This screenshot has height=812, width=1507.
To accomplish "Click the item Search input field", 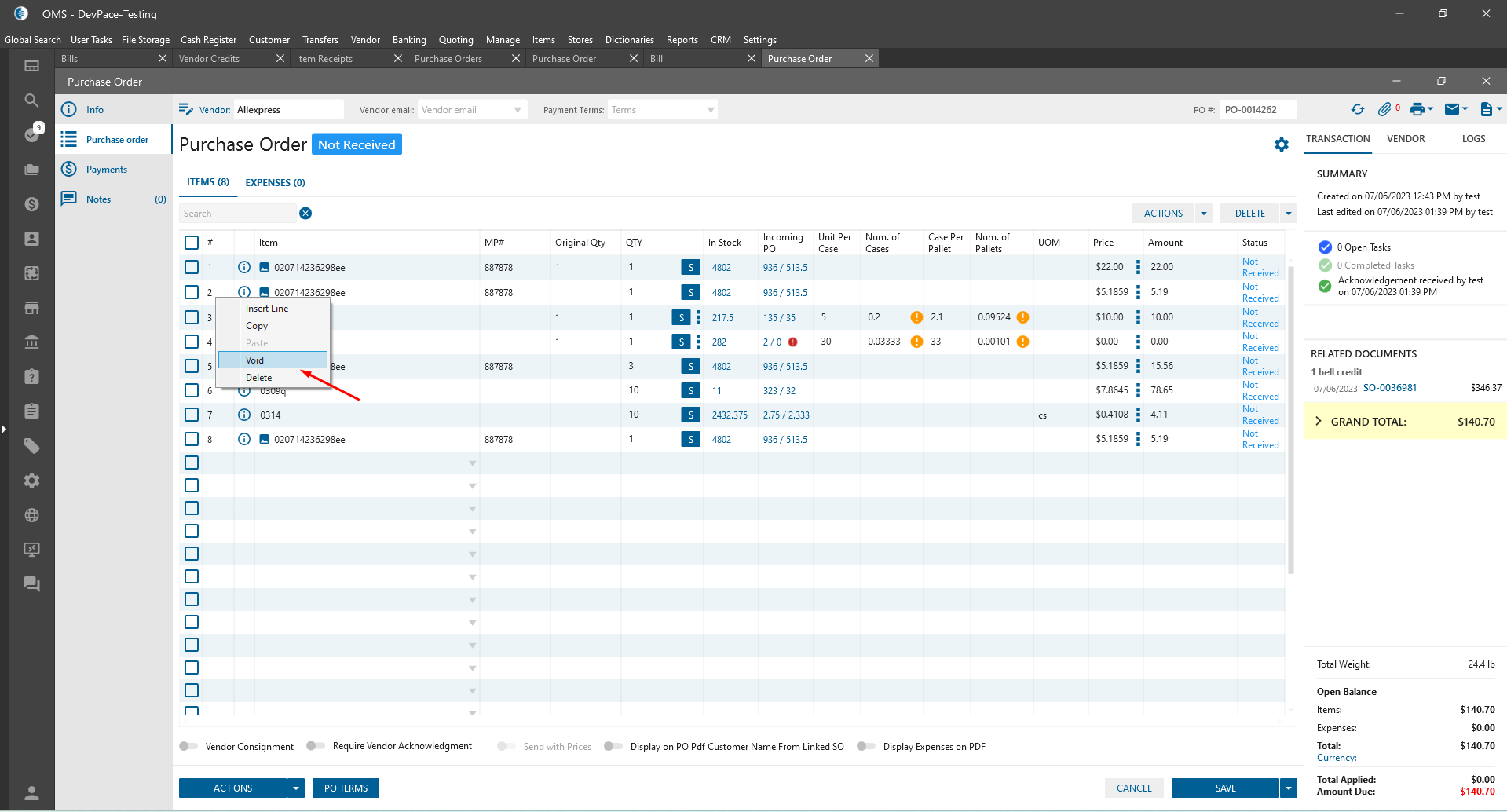I will point(237,214).
